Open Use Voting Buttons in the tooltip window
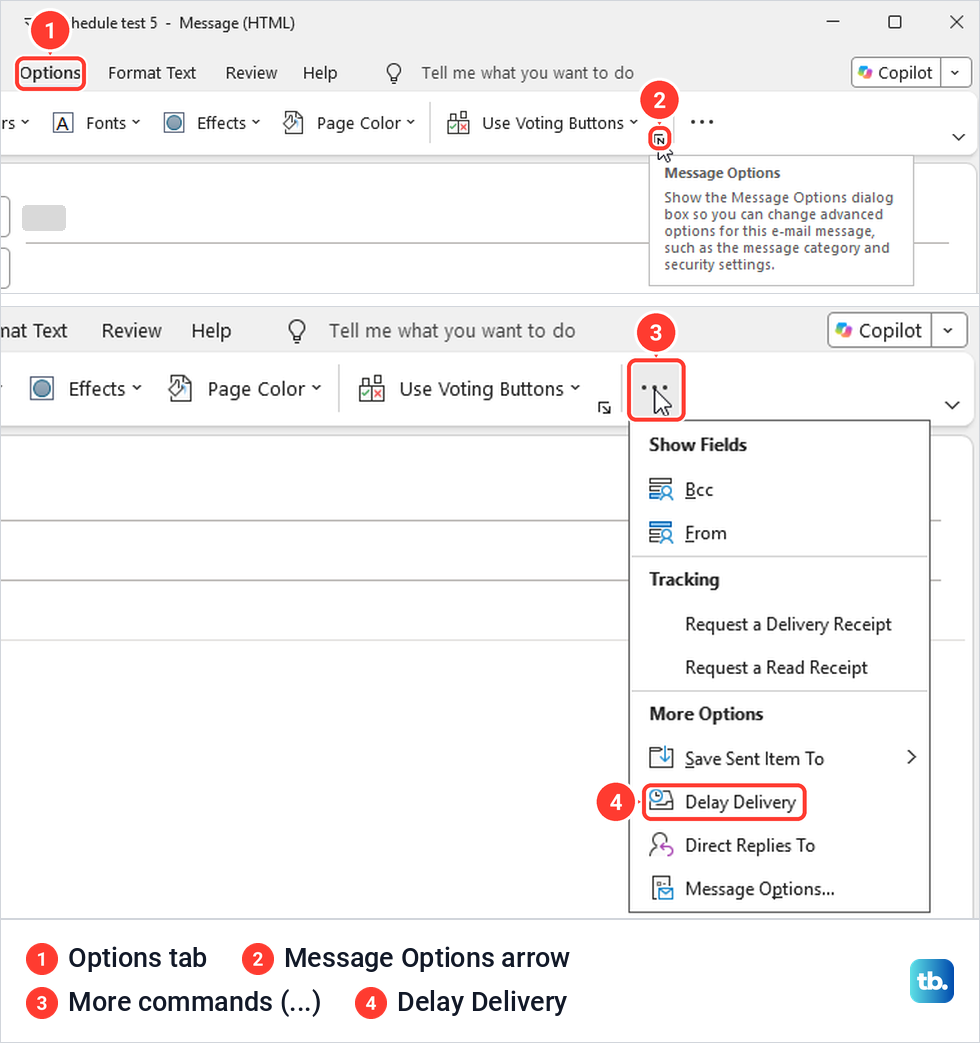 543,123
